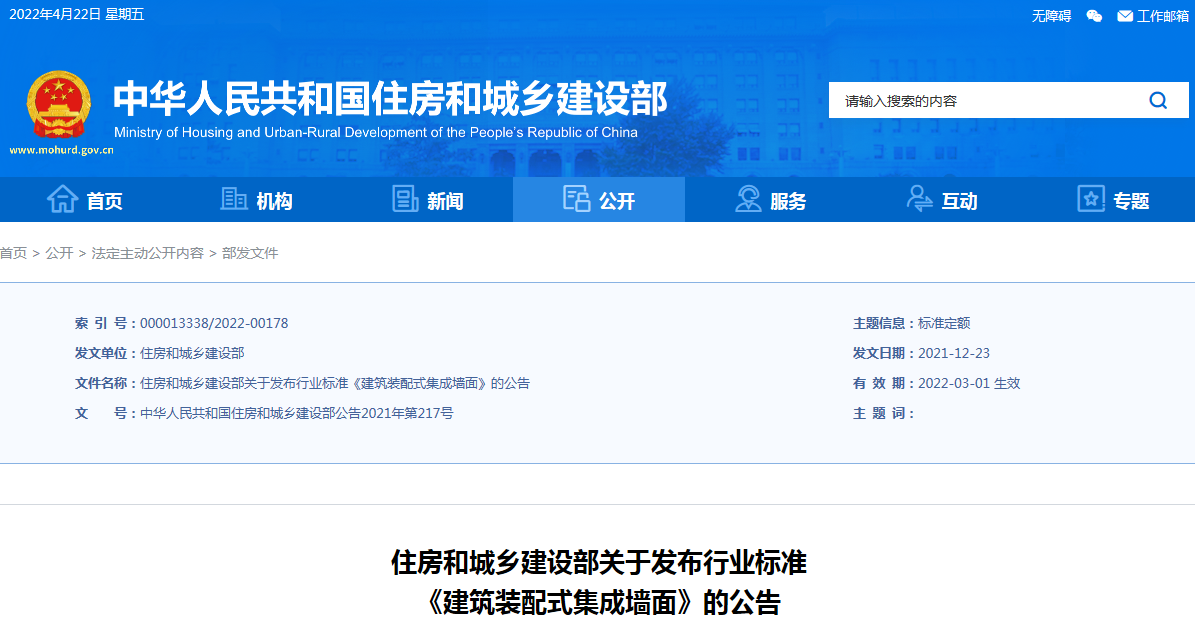The height and width of the screenshot is (635, 1195).
Task: Open the 工作邮箱 link
Action: pyautogui.click(x=1163, y=15)
